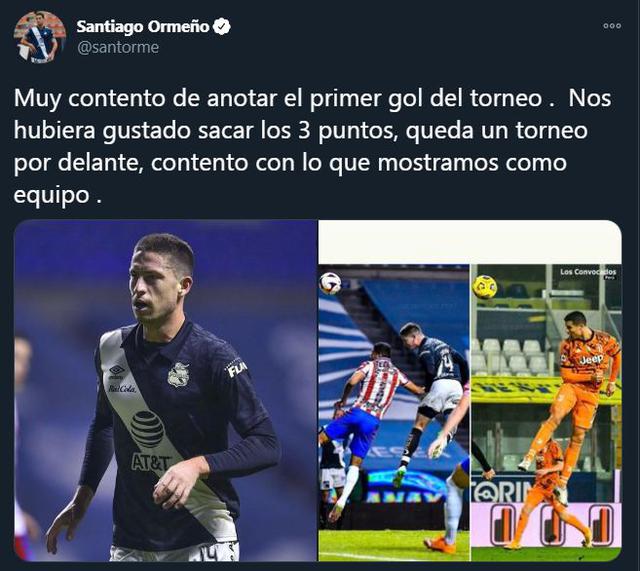Click the yellow ball in the right photo
The height and width of the screenshot is (571, 640).
point(484,287)
